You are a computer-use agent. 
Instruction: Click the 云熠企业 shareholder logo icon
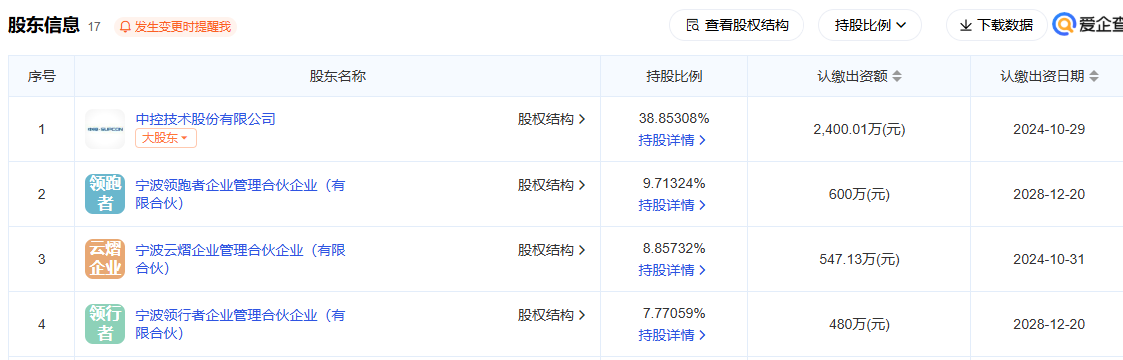coord(105,259)
